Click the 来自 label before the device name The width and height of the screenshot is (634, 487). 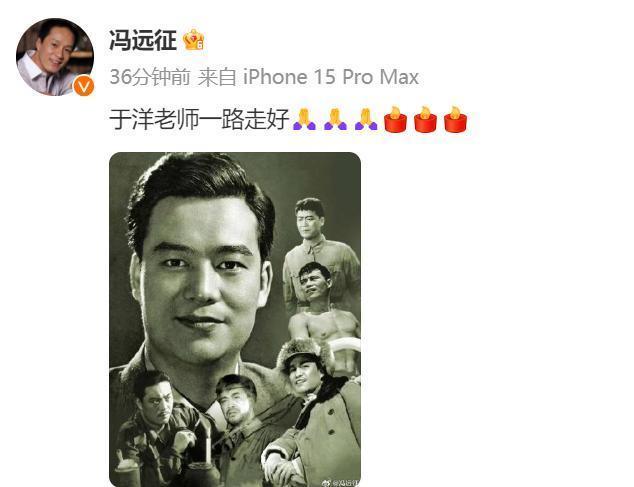(217, 77)
